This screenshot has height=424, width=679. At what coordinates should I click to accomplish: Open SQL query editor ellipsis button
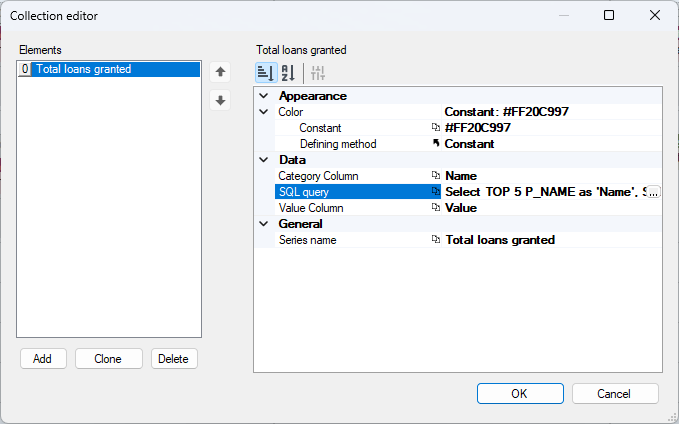point(653,192)
